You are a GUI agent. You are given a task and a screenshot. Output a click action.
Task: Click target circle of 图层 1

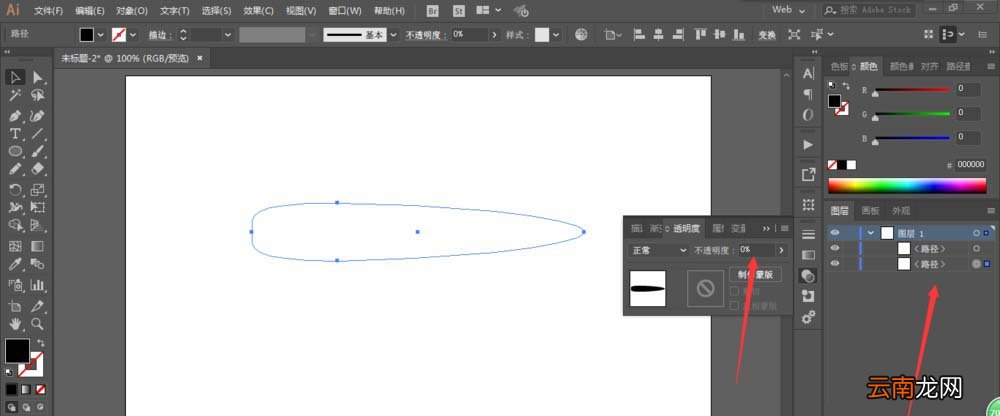point(976,233)
